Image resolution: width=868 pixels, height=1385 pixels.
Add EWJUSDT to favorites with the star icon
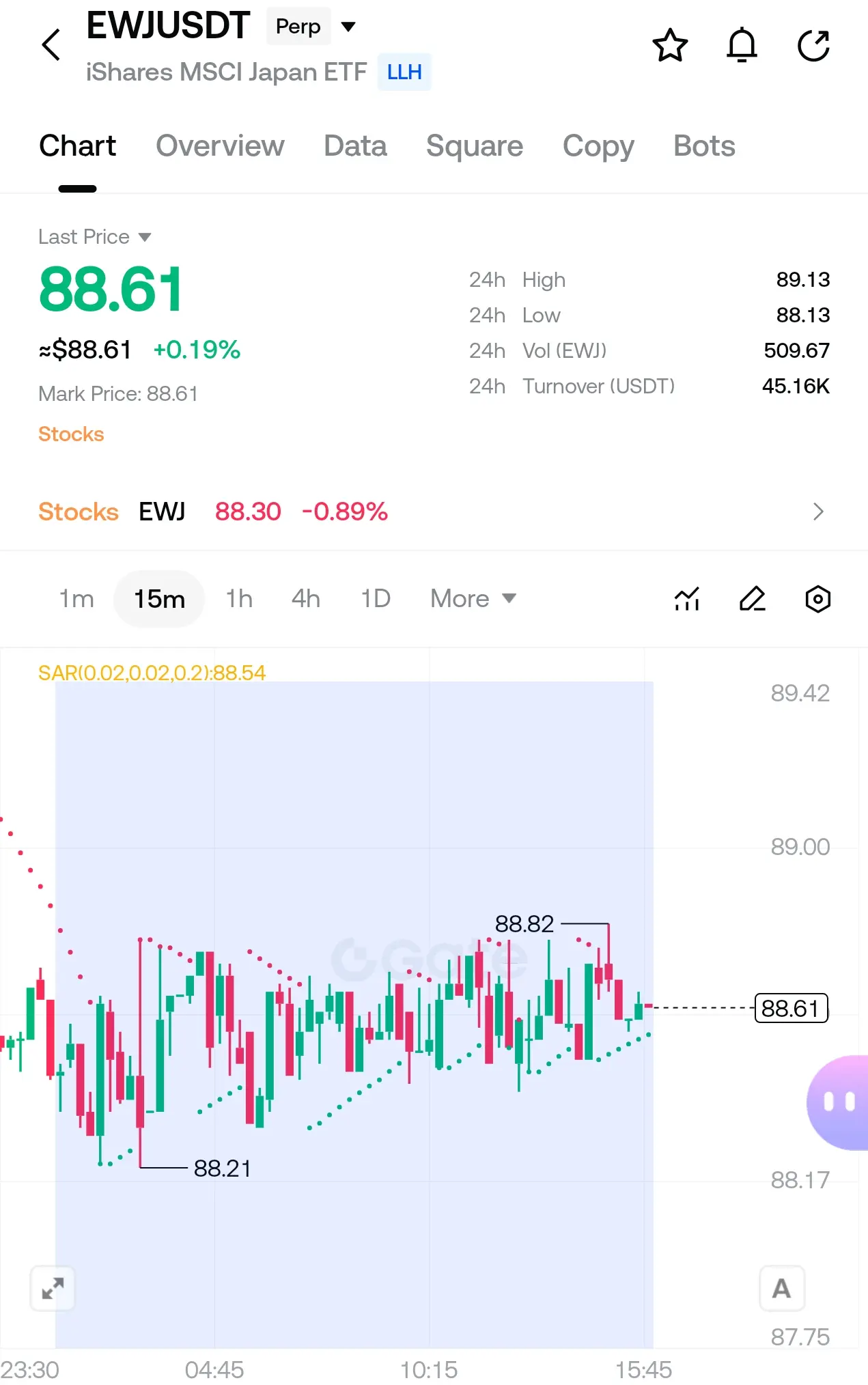tap(670, 46)
